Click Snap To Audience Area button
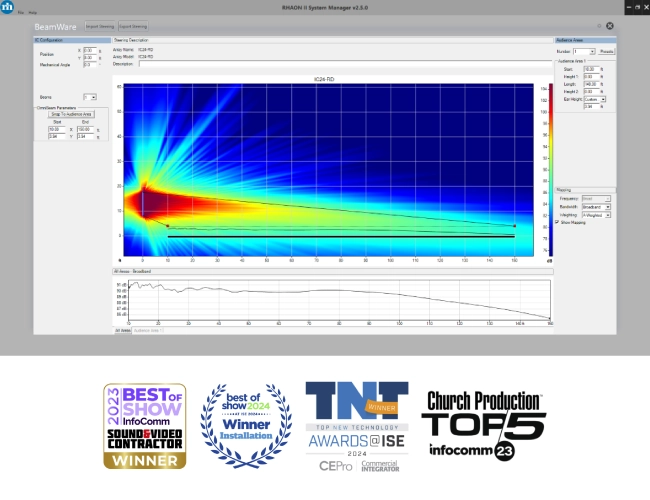The height and width of the screenshot is (500, 650). click(x=70, y=114)
